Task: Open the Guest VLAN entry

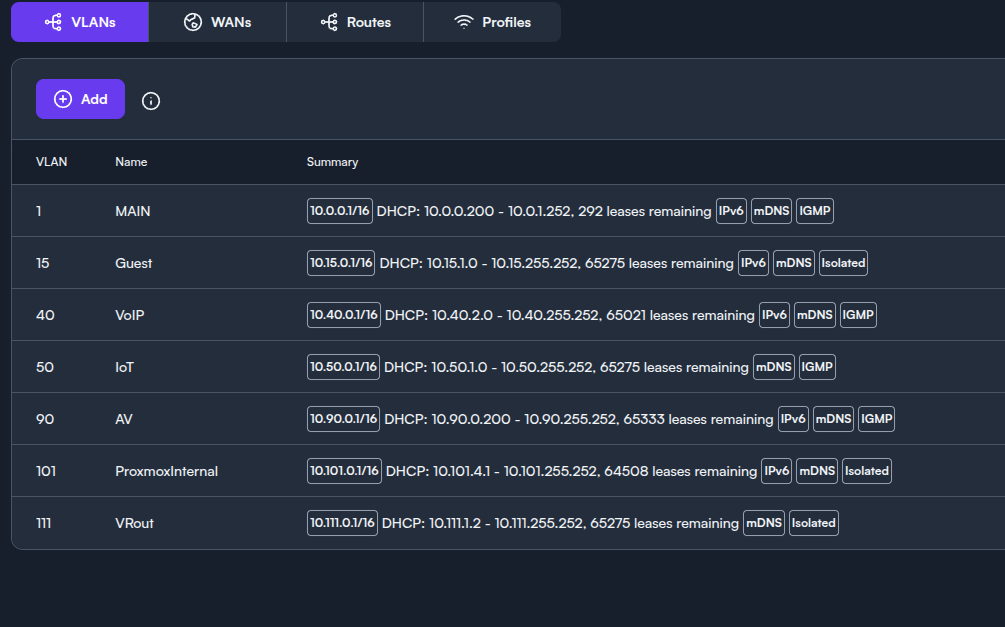Action: [x=134, y=263]
